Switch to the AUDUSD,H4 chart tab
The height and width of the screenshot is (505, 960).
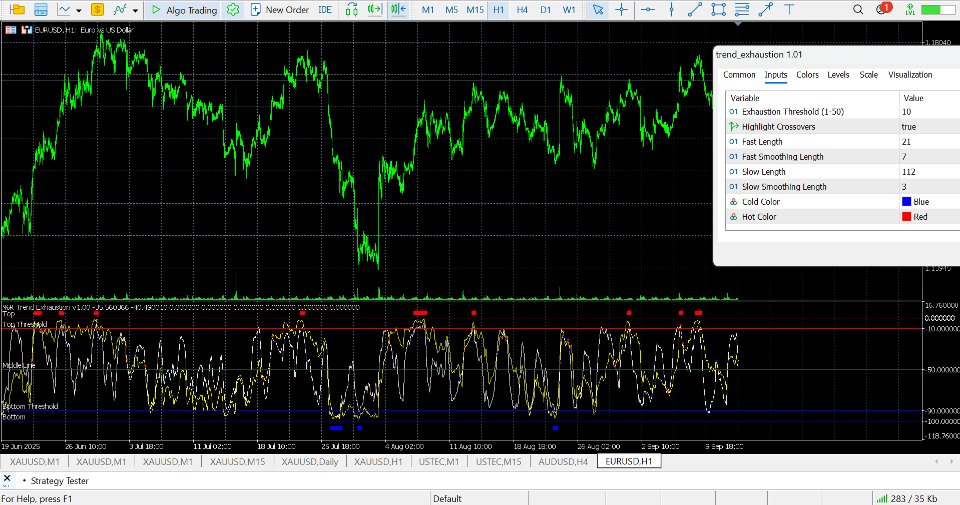[x=563, y=462]
